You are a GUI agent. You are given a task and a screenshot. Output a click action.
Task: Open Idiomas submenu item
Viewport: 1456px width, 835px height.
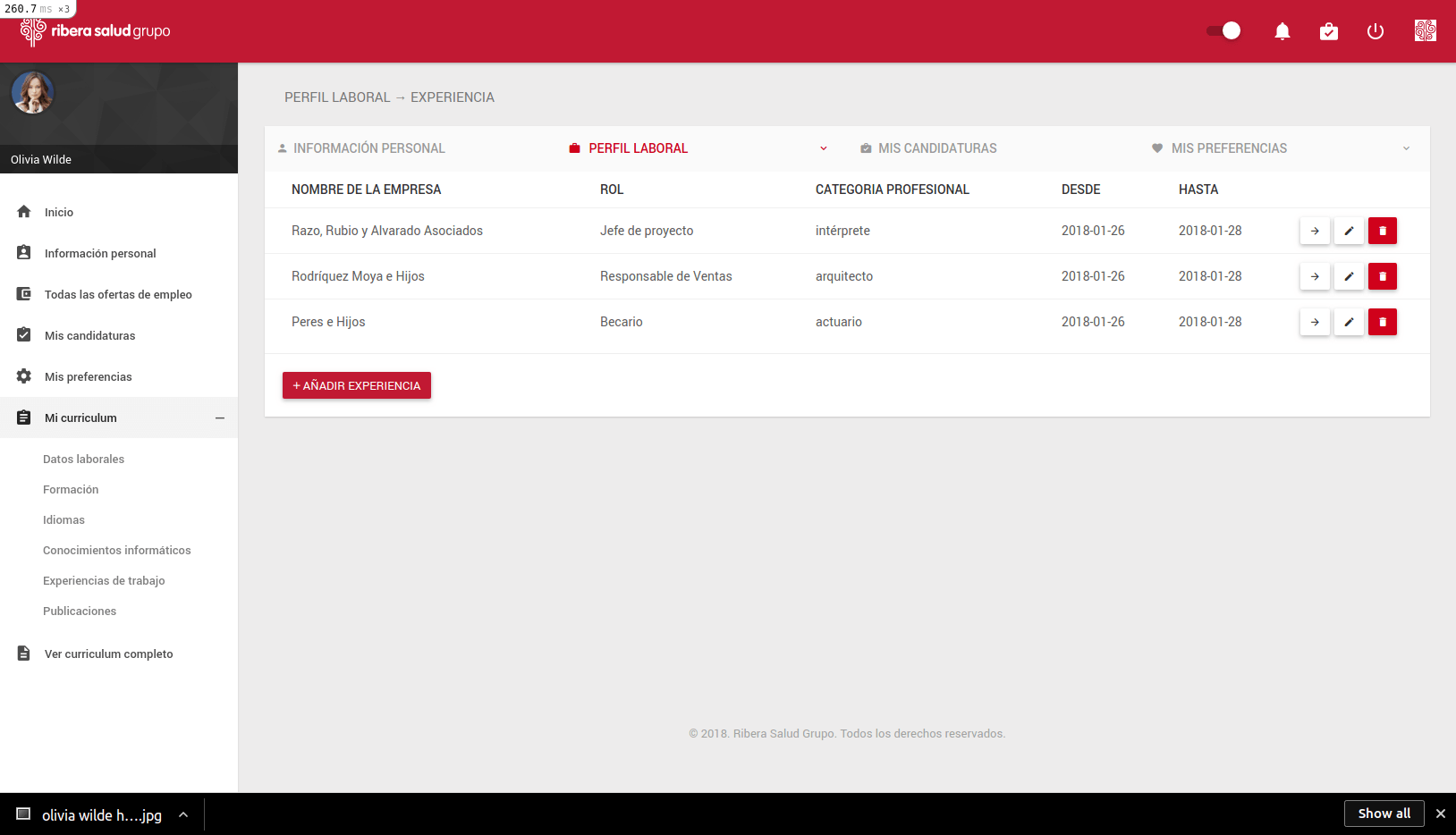63,519
